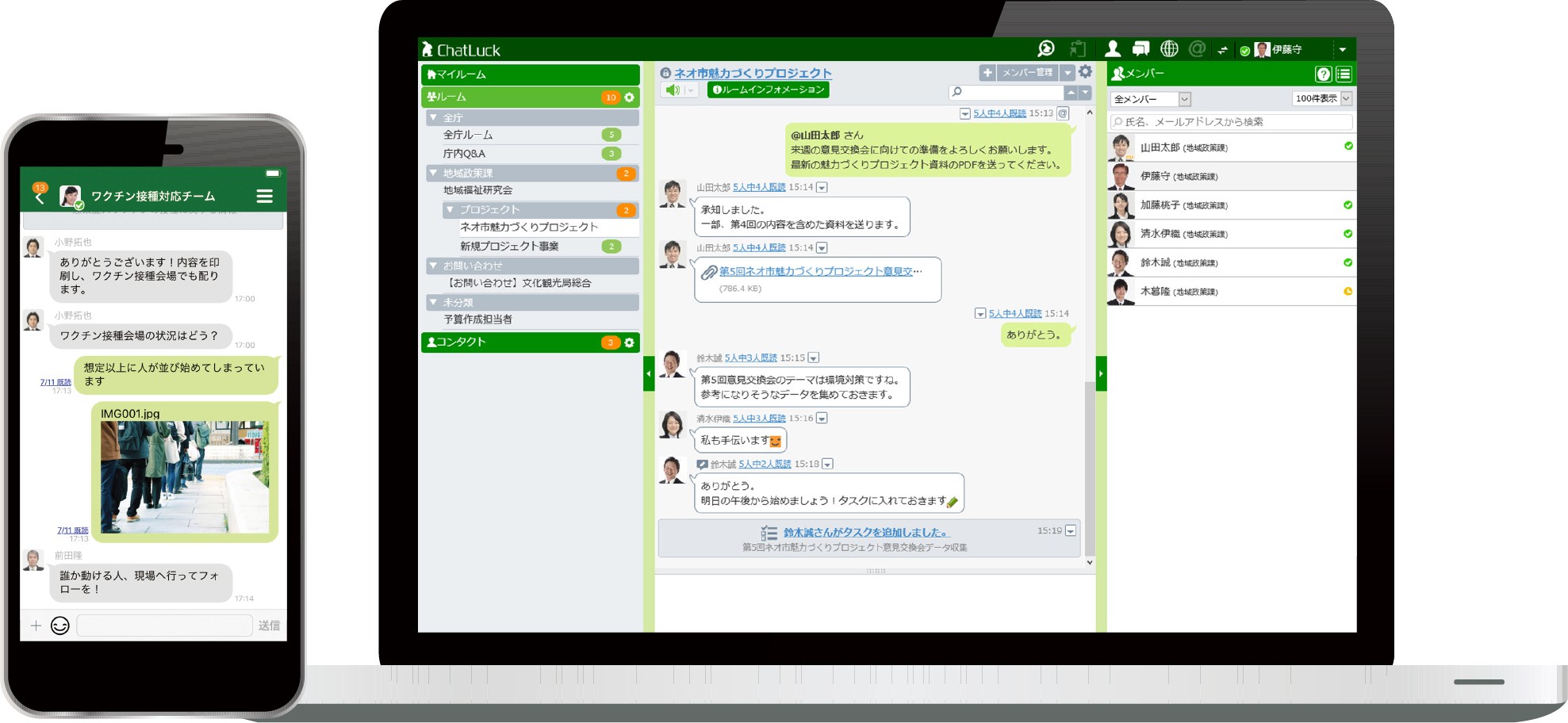Viewport: 1568px width, 723px height.
Task: Collapse the left sidebar with the arrow handle
Action: click(x=648, y=373)
